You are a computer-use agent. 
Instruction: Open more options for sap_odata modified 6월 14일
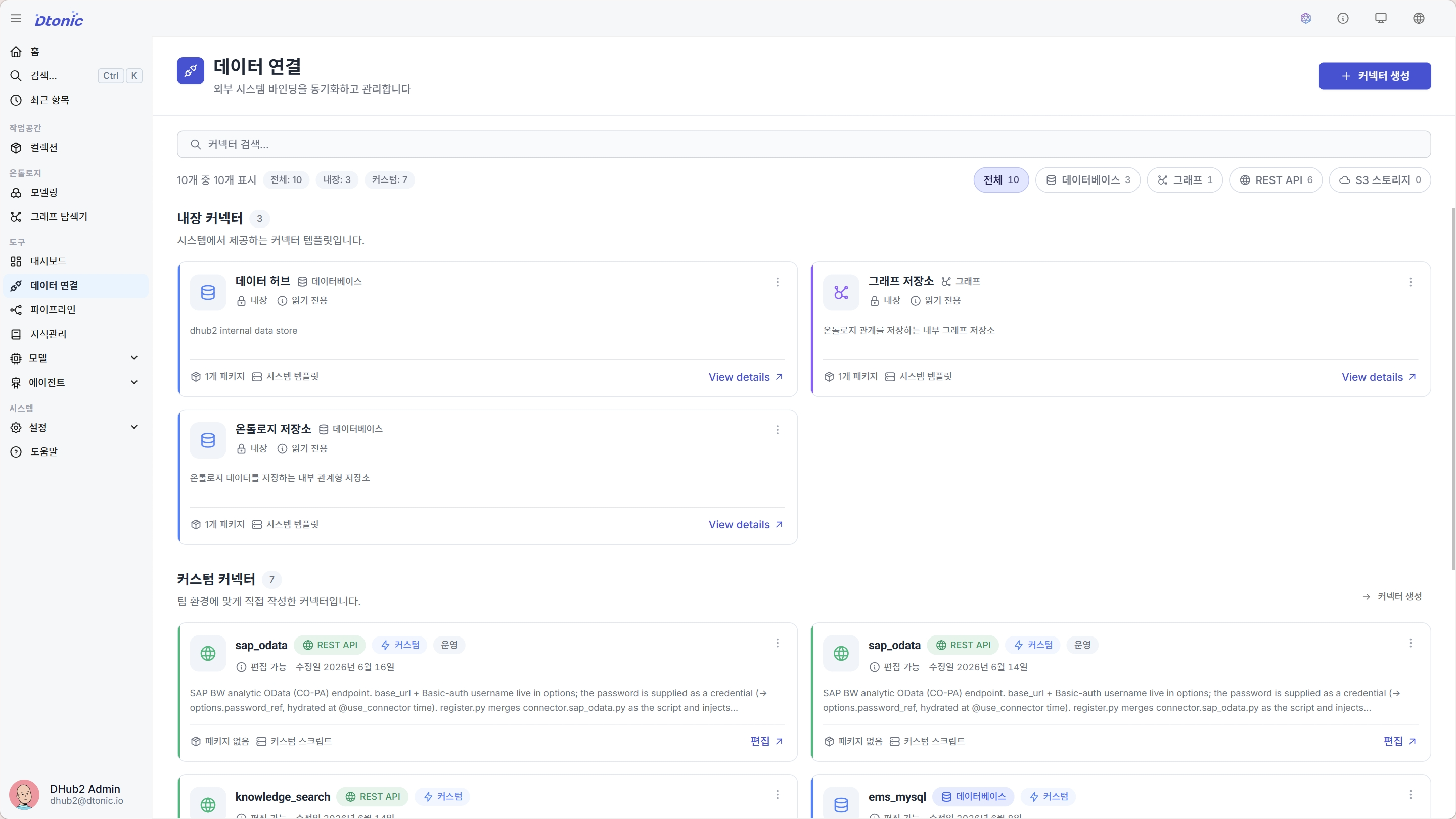[x=1410, y=643]
